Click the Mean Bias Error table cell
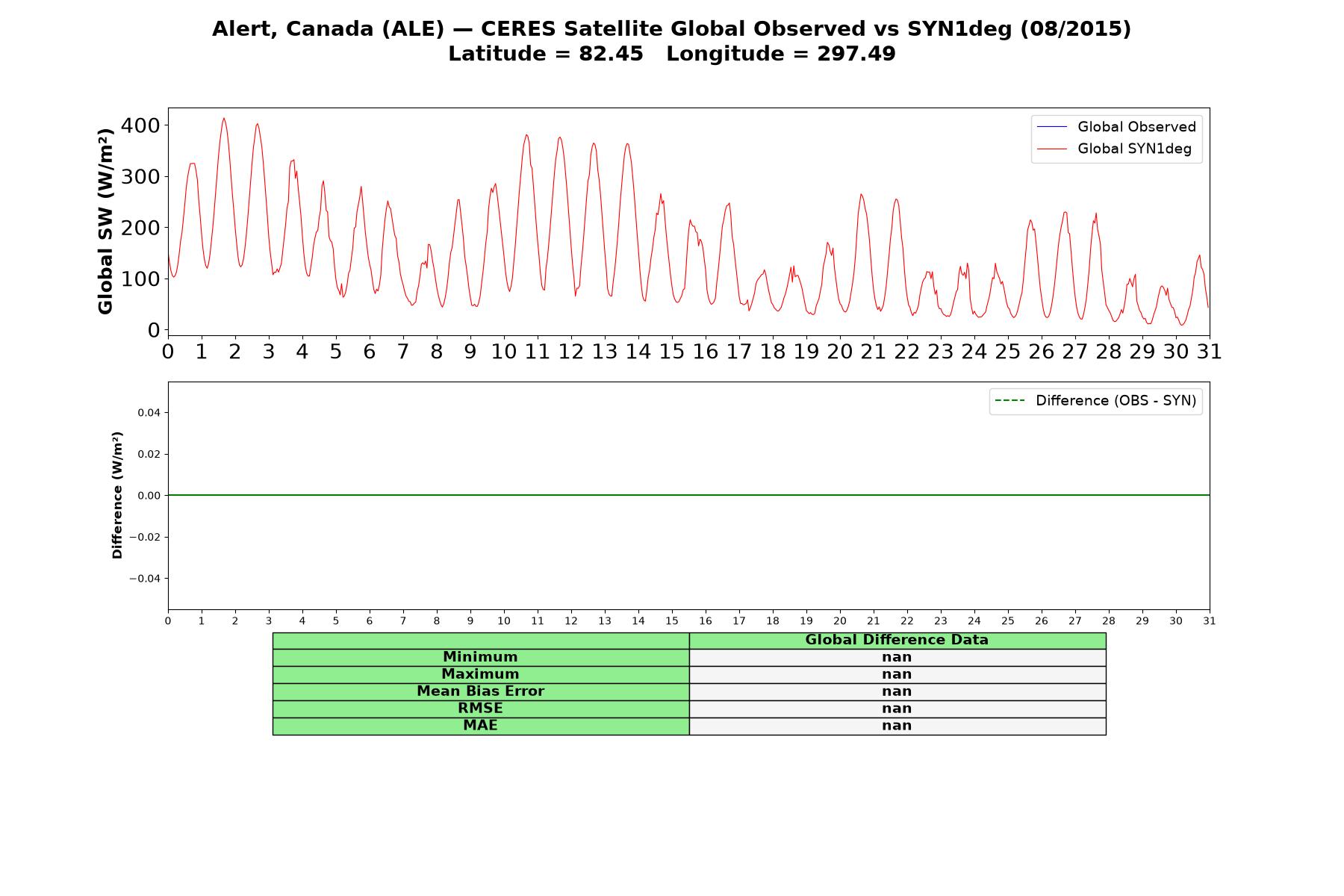 (x=480, y=691)
